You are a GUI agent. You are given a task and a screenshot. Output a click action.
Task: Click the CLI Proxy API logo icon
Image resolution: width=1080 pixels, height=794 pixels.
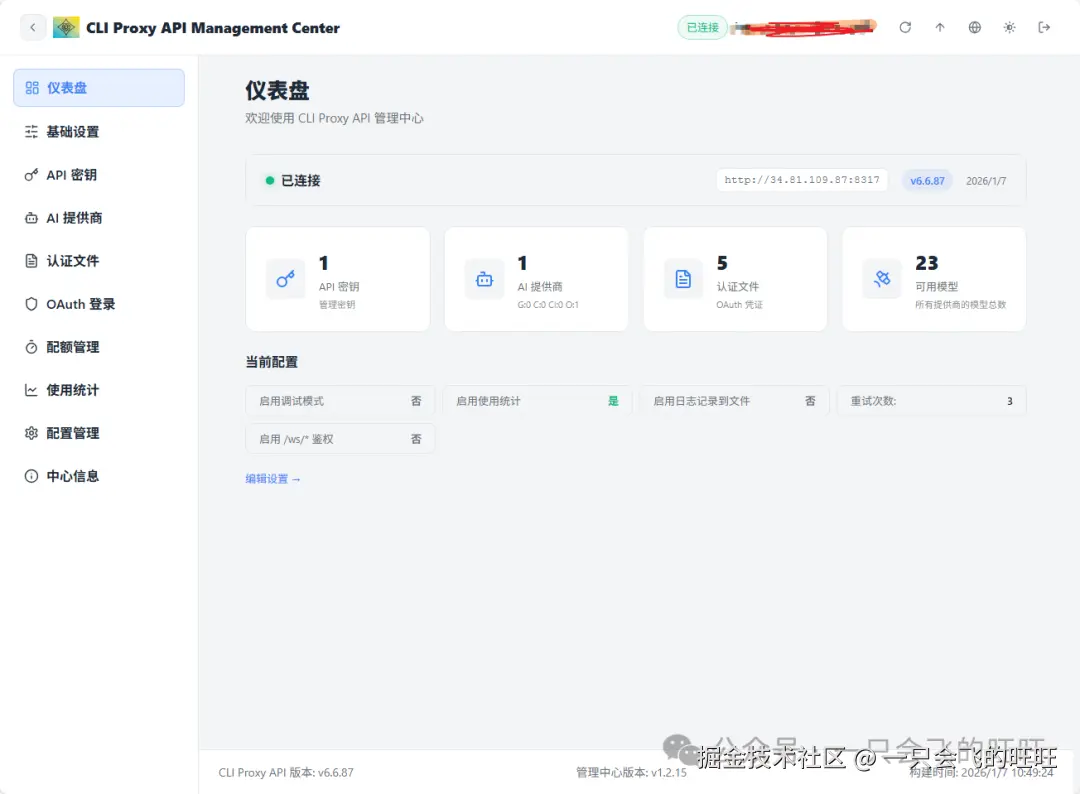pos(66,28)
